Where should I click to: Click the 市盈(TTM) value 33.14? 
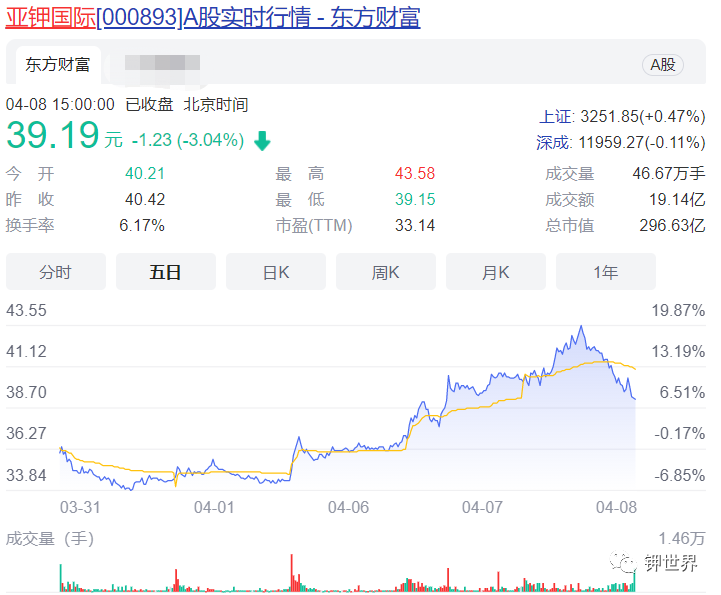415,225
